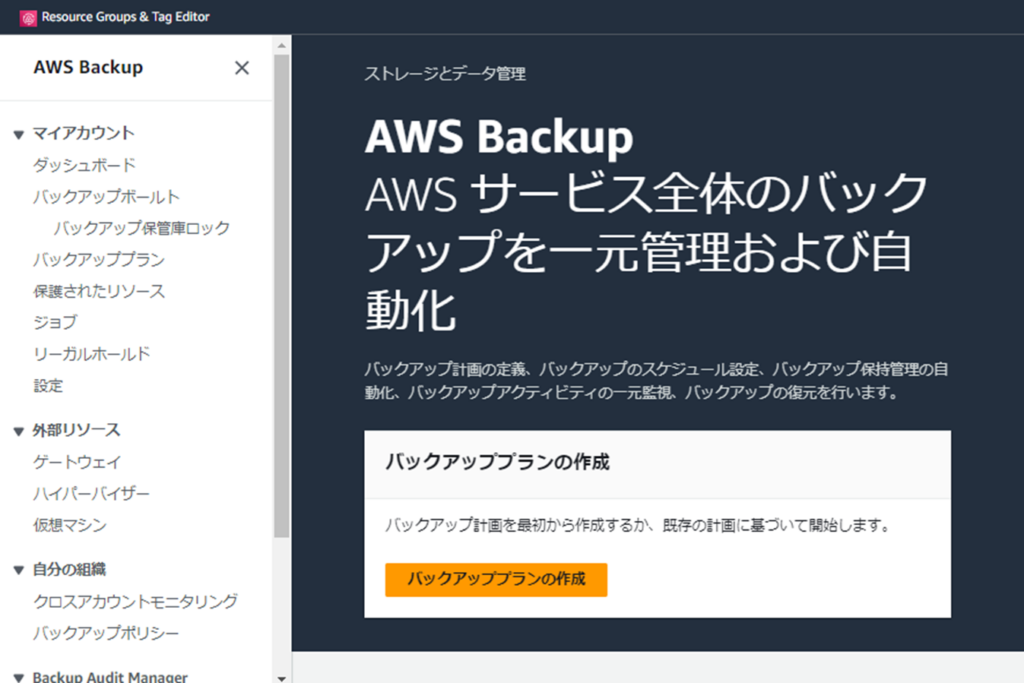Collapse the マイアカウント section triangle

point(19,135)
